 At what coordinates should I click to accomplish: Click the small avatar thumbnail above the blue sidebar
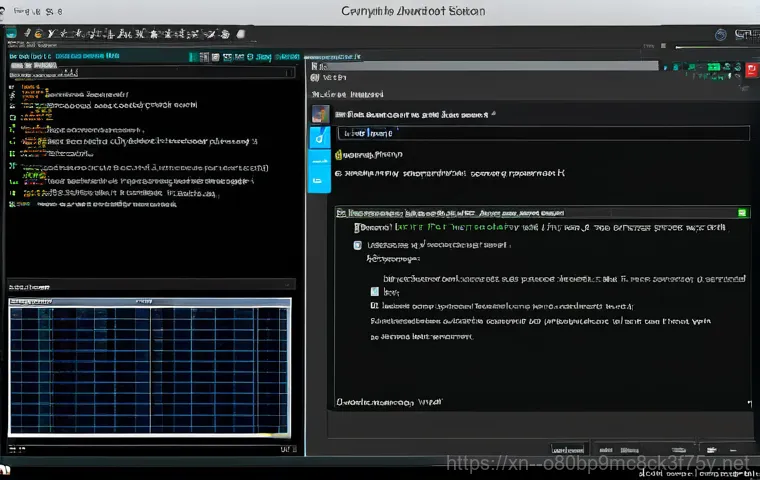[x=320, y=114]
